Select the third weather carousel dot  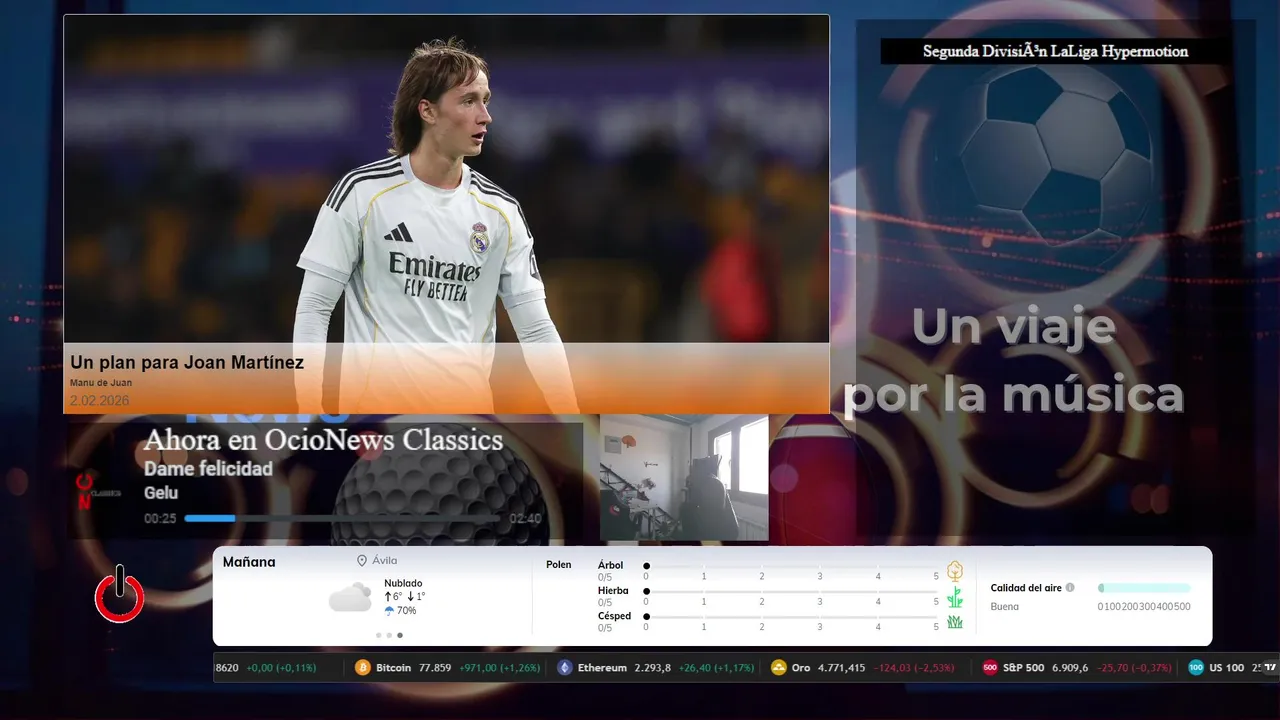click(400, 635)
